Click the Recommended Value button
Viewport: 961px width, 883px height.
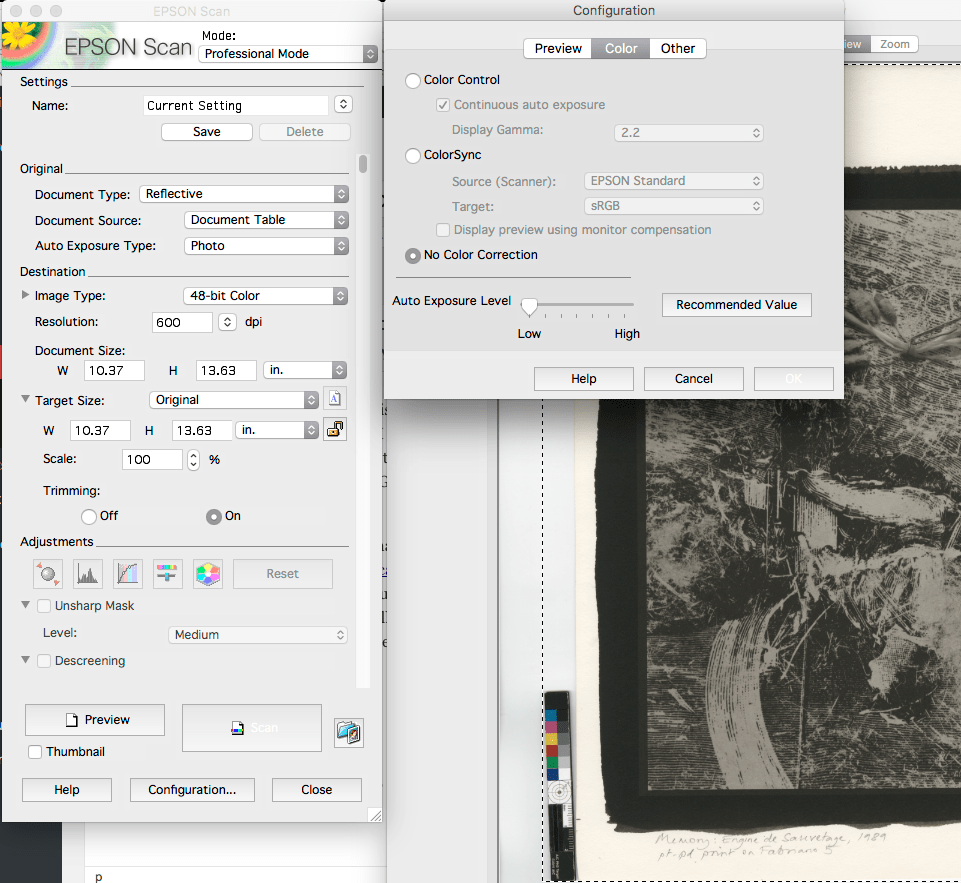[737, 305]
